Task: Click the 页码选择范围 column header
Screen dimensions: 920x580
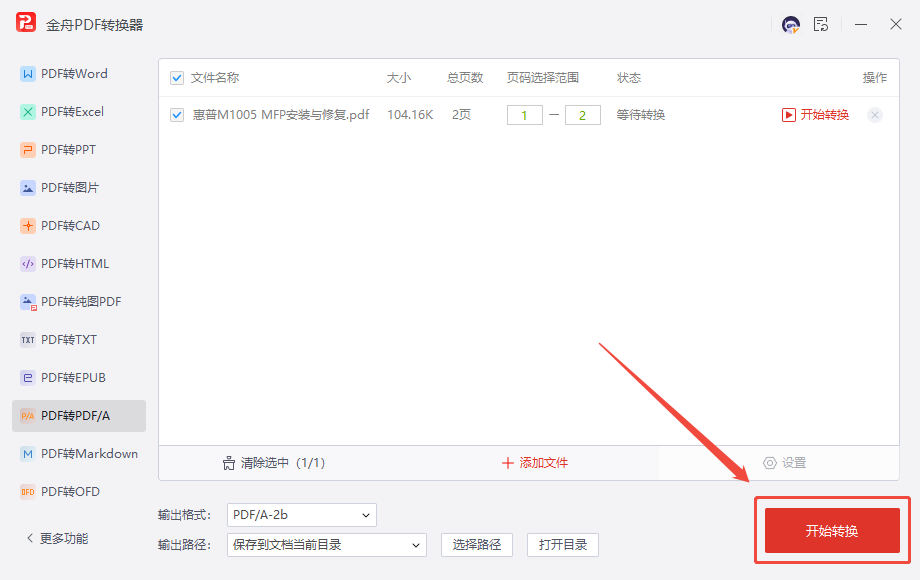Action: [x=543, y=78]
